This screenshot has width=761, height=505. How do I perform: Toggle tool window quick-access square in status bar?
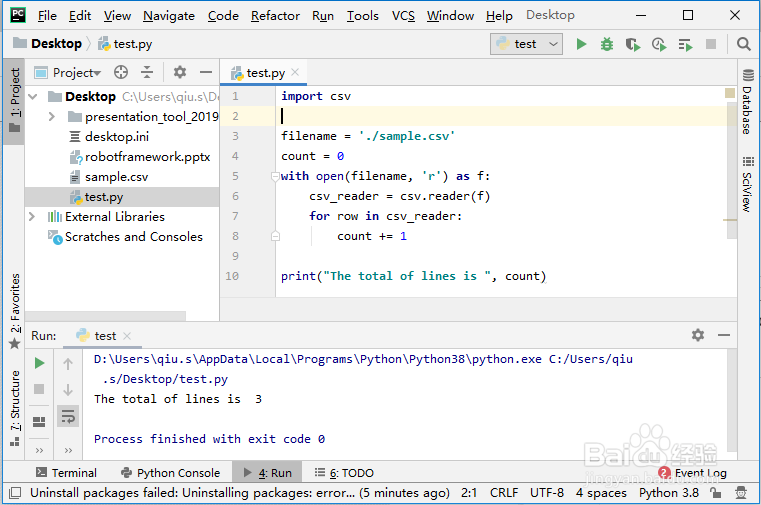tap(15, 493)
